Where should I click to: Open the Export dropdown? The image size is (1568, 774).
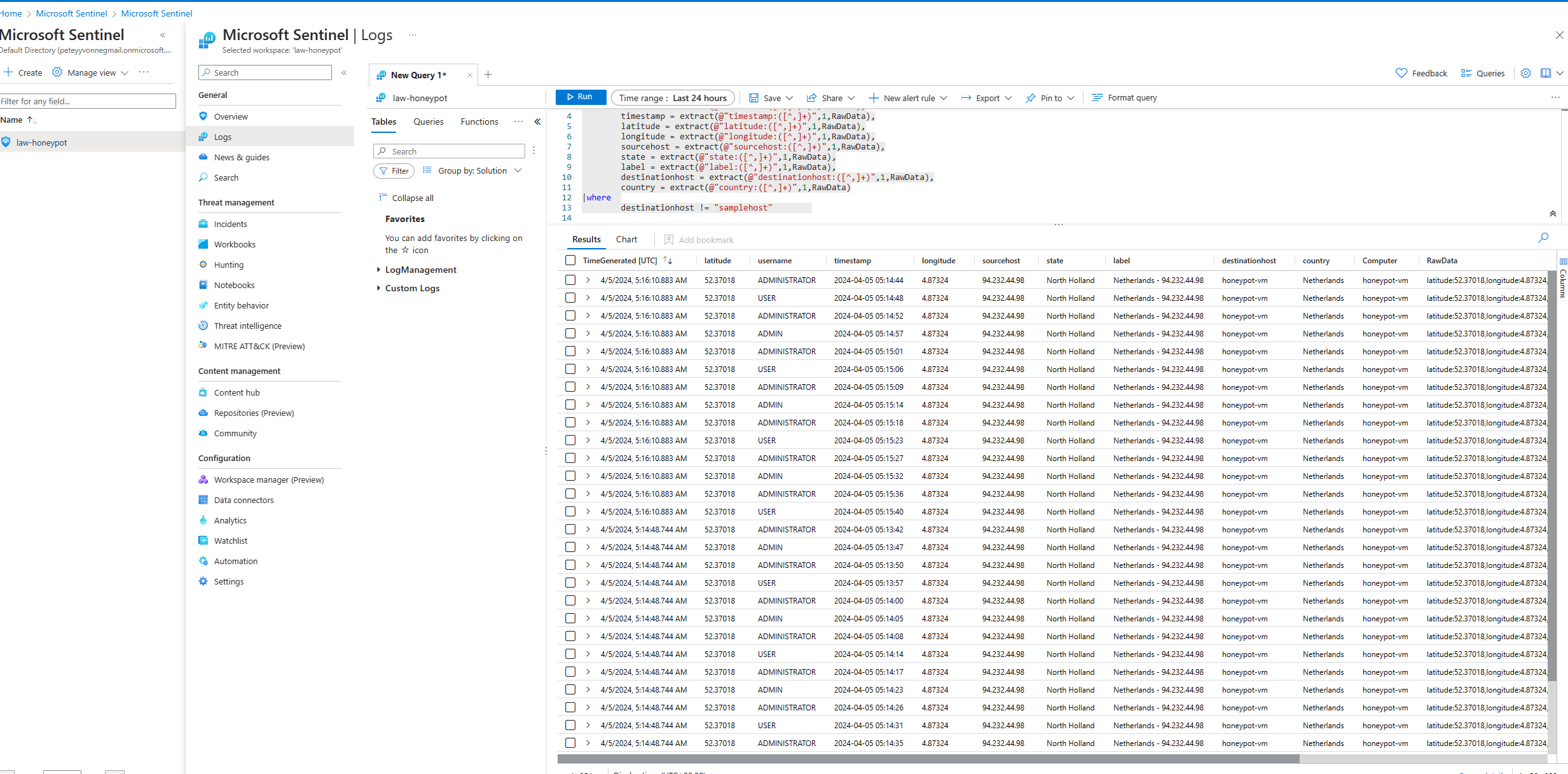pos(987,98)
